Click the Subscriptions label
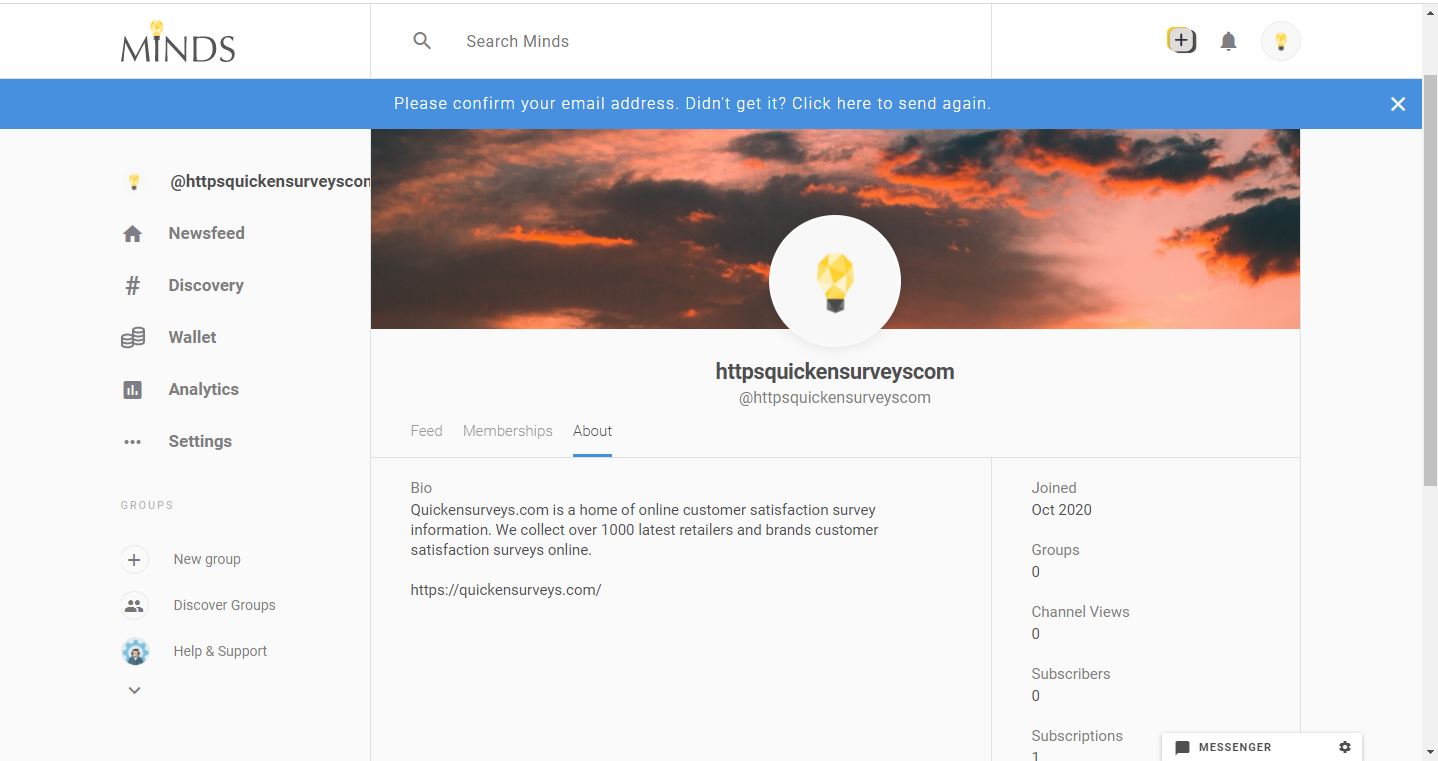1438x761 pixels. pos(1077,736)
